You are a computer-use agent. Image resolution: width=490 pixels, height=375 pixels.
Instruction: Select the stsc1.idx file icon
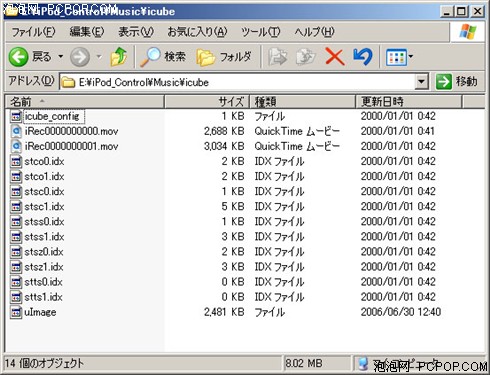[16, 207]
